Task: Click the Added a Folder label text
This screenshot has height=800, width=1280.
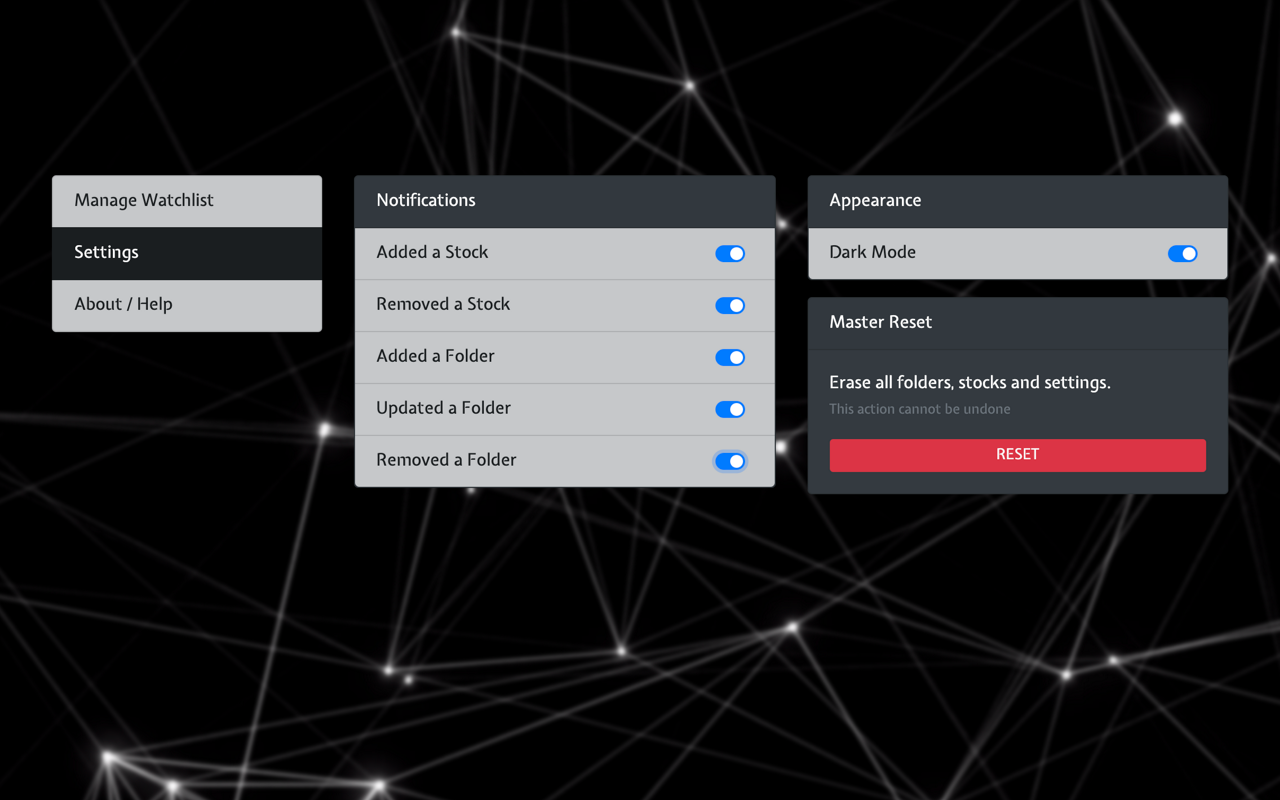Action: (x=435, y=356)
